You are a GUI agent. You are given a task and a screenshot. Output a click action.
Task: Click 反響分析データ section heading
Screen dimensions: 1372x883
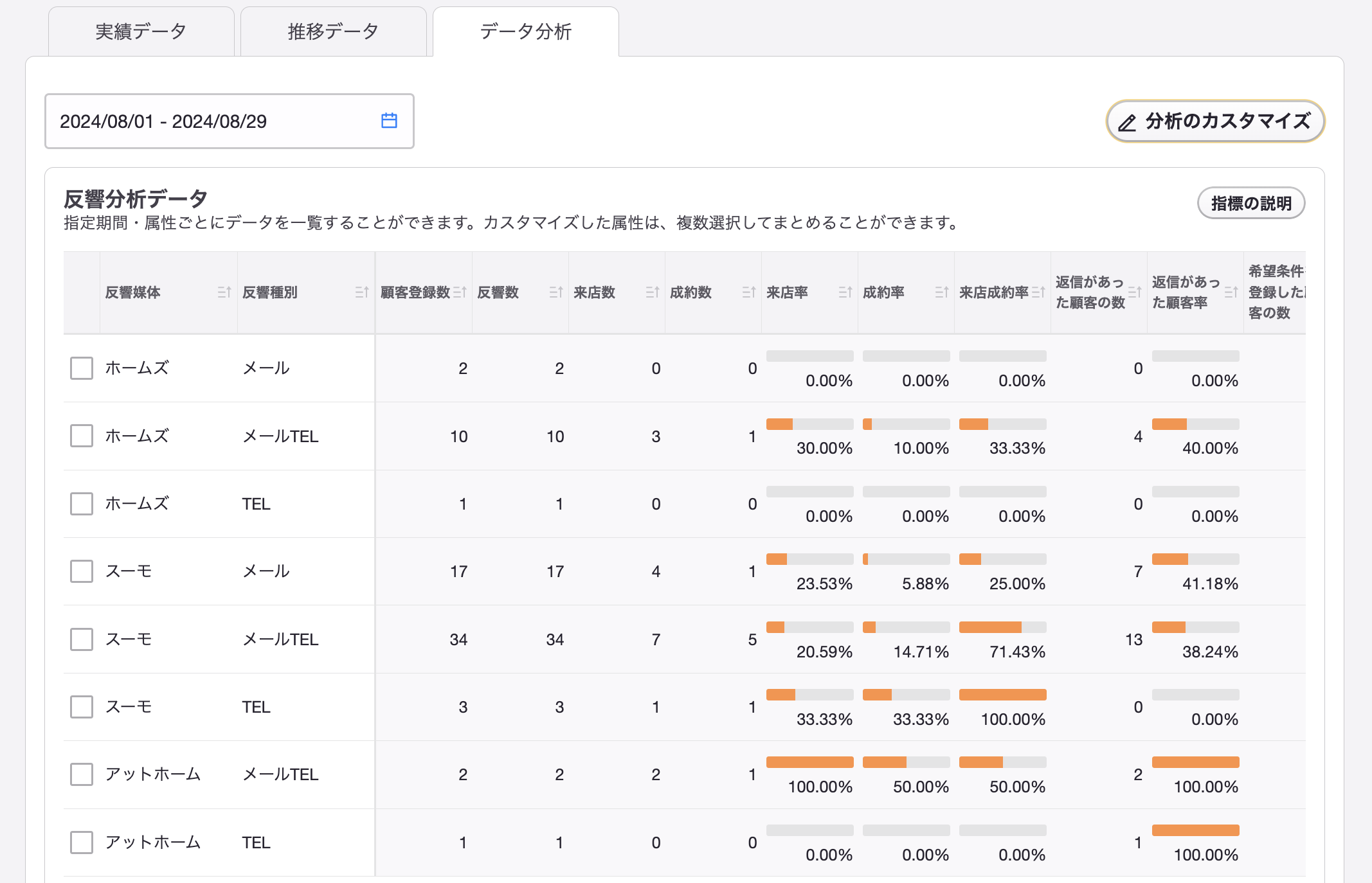tap(136, 199)
